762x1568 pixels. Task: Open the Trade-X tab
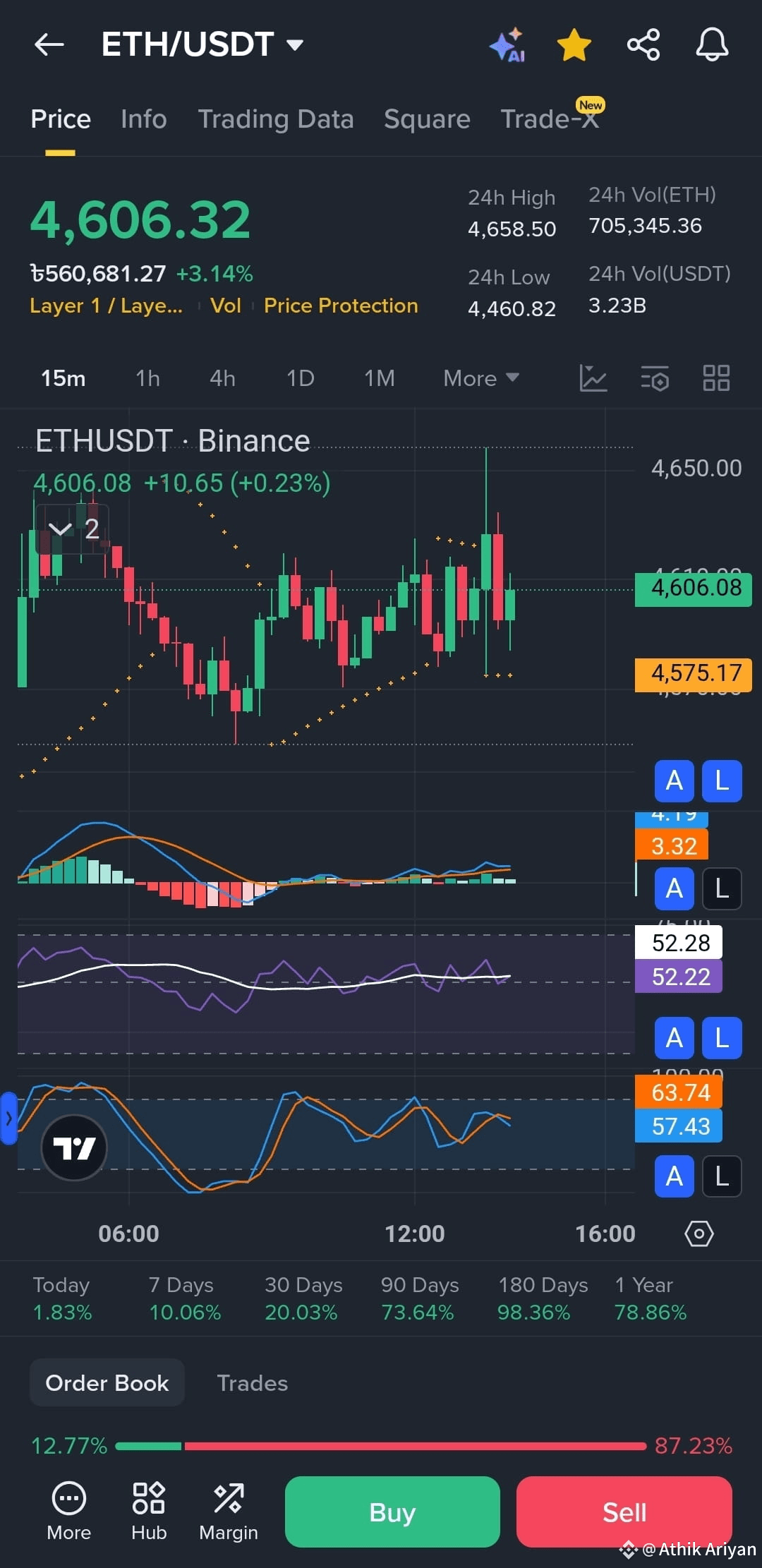550,118
